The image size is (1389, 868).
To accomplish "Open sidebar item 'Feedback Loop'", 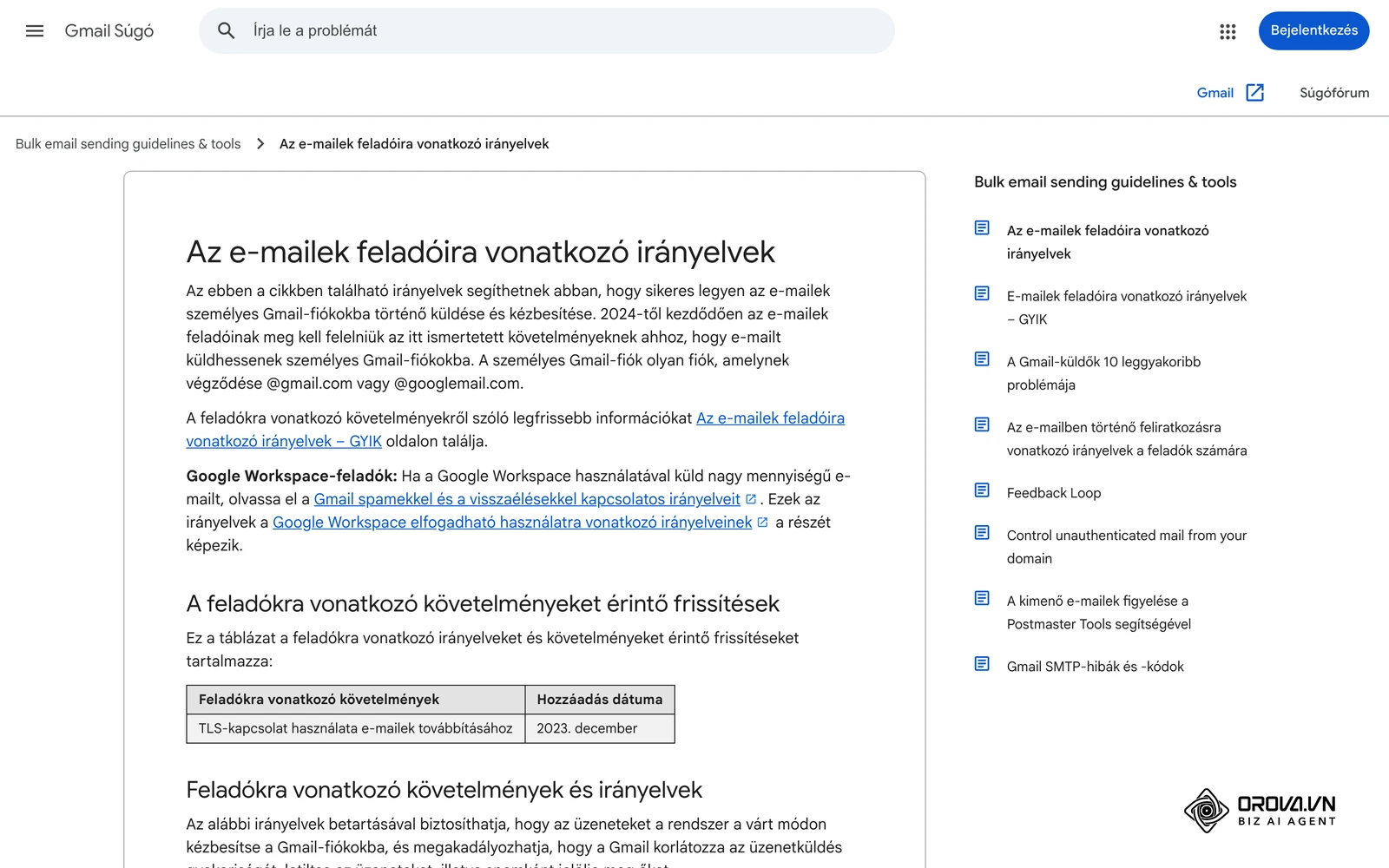I will [x=1054, y=493].
